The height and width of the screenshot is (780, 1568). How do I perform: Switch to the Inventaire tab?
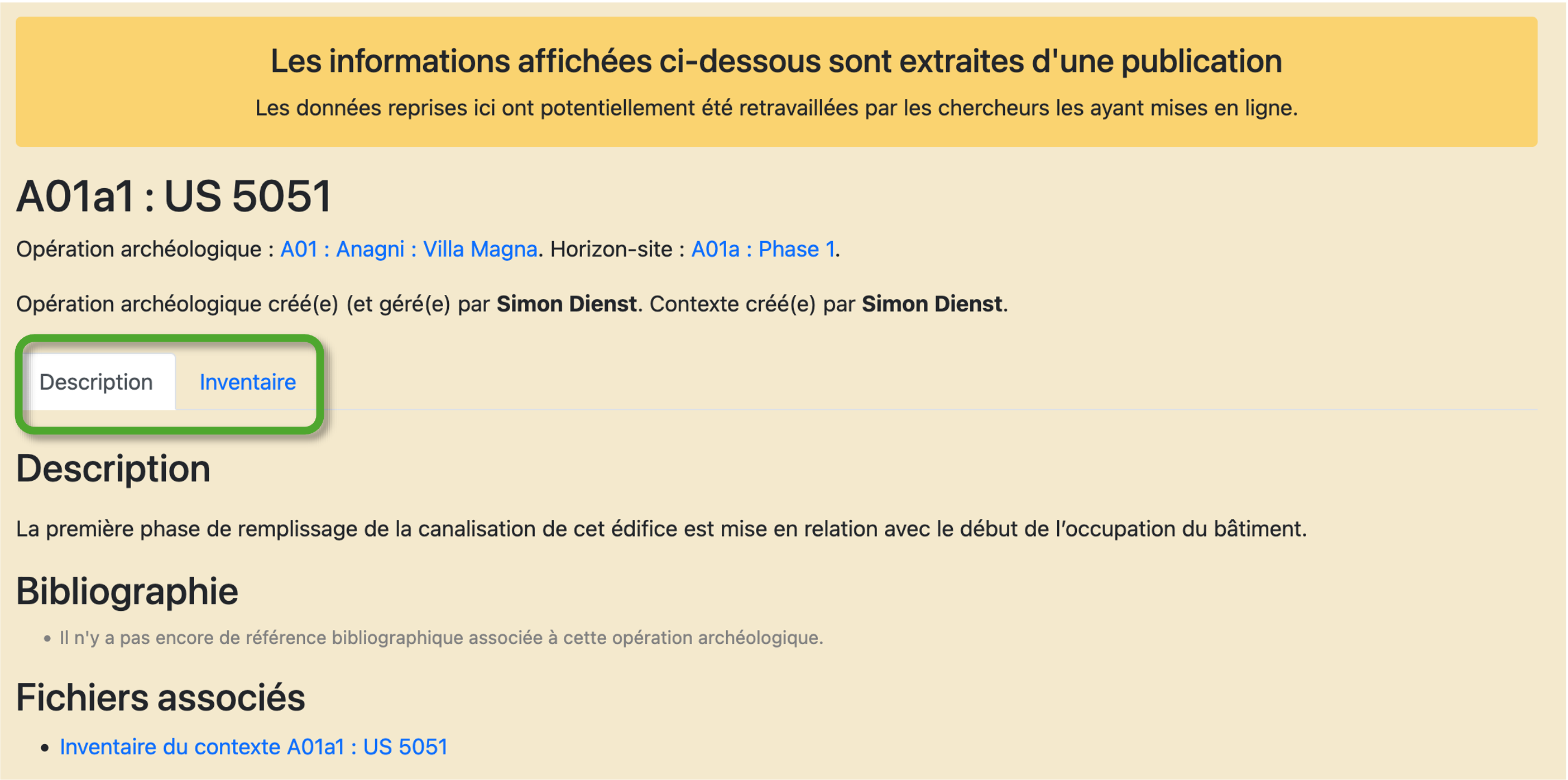click(x=248, y=382)
